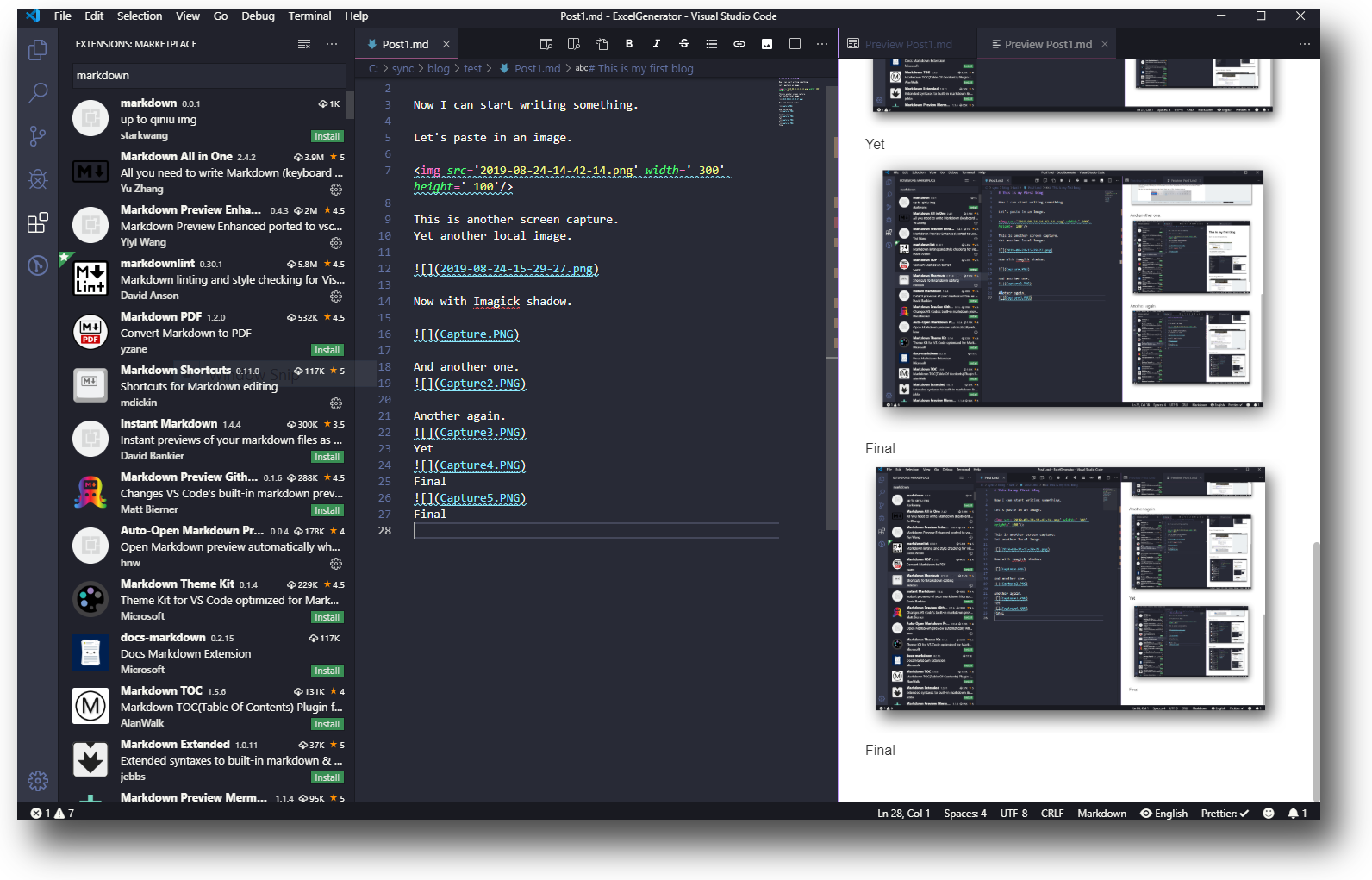Expand the sync breadcrumb folder
Image resolution: width=1372 pixels, height=880 pixels.
pyautogui.click(x=402, y=68)
